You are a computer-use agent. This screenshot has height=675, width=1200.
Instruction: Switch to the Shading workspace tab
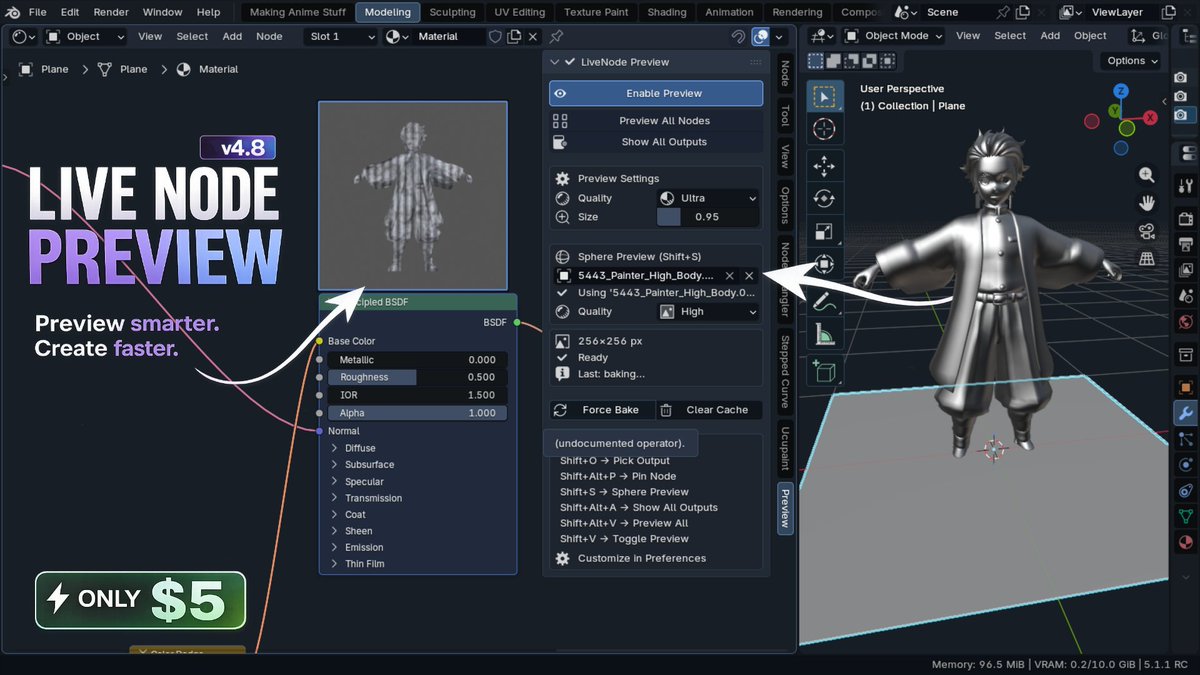tap(667, 12)
